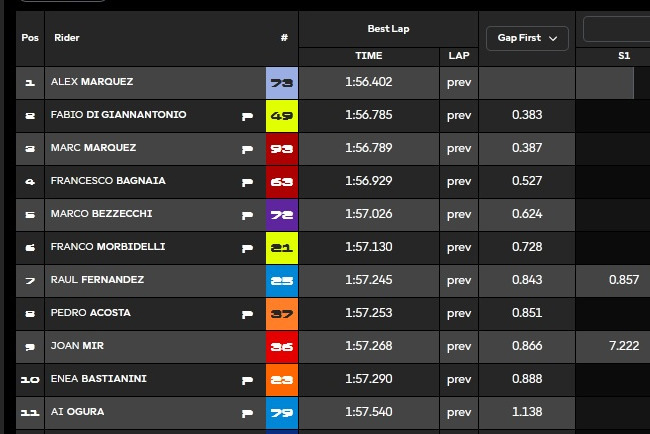Click Enea Bastianini's pit icon
The image size is (650, 434).
pyautogui.click(x=247, y=380)
